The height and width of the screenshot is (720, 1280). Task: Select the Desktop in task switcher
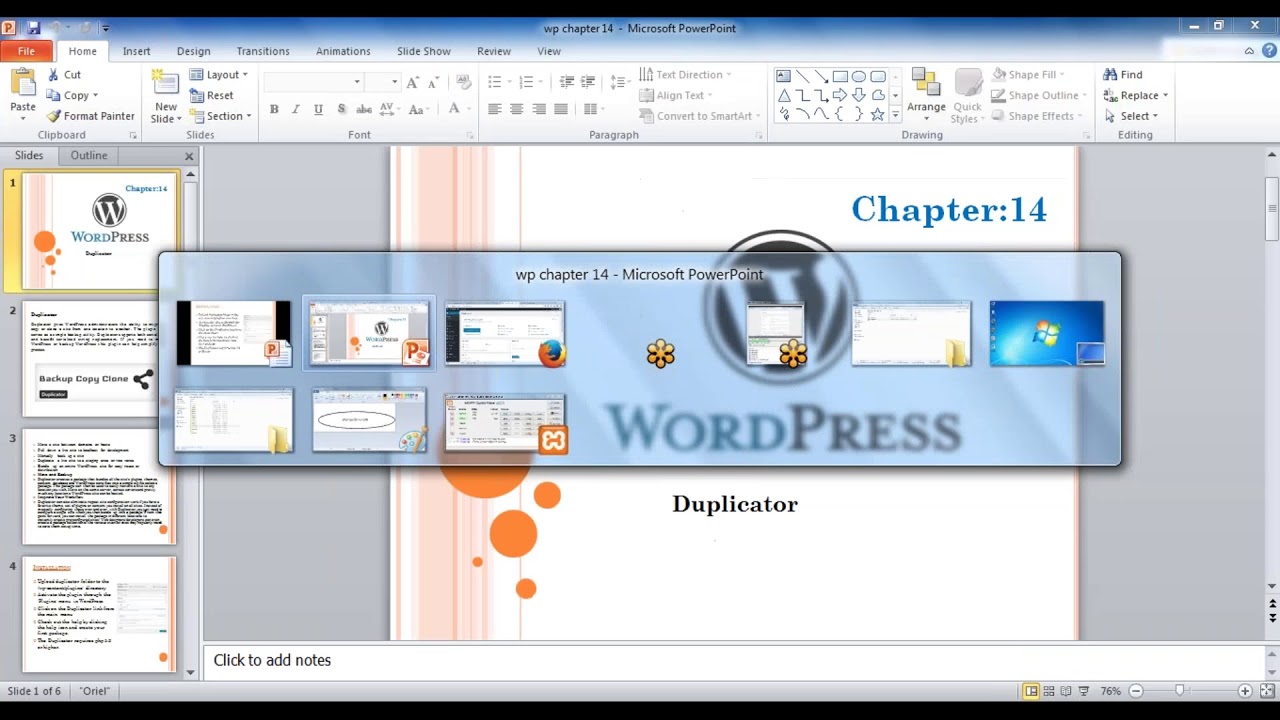click(x=1047, y=333)
